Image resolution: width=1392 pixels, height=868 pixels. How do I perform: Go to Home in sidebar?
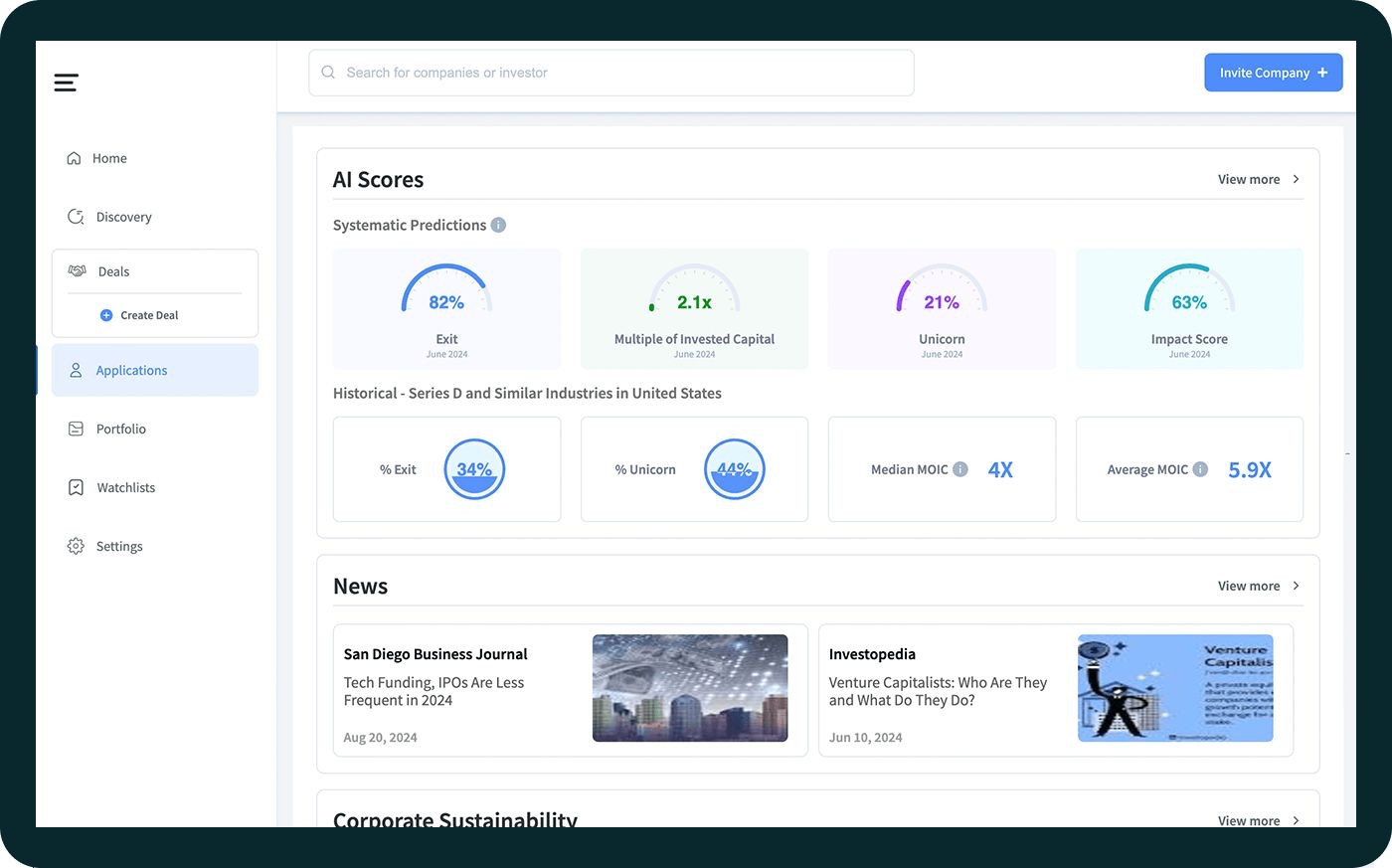pos(109,158)
